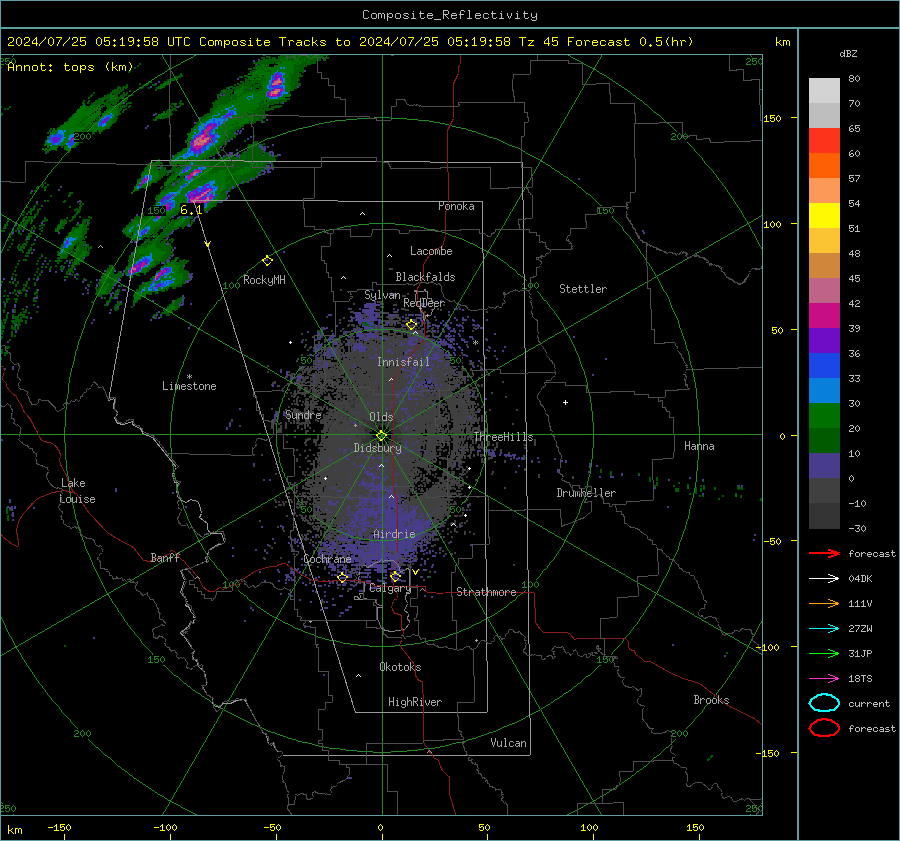Image resolution: width=900 pixels, height=841 pixels.
Task: Click the Brooks label on the map
Action: (711, 700)
